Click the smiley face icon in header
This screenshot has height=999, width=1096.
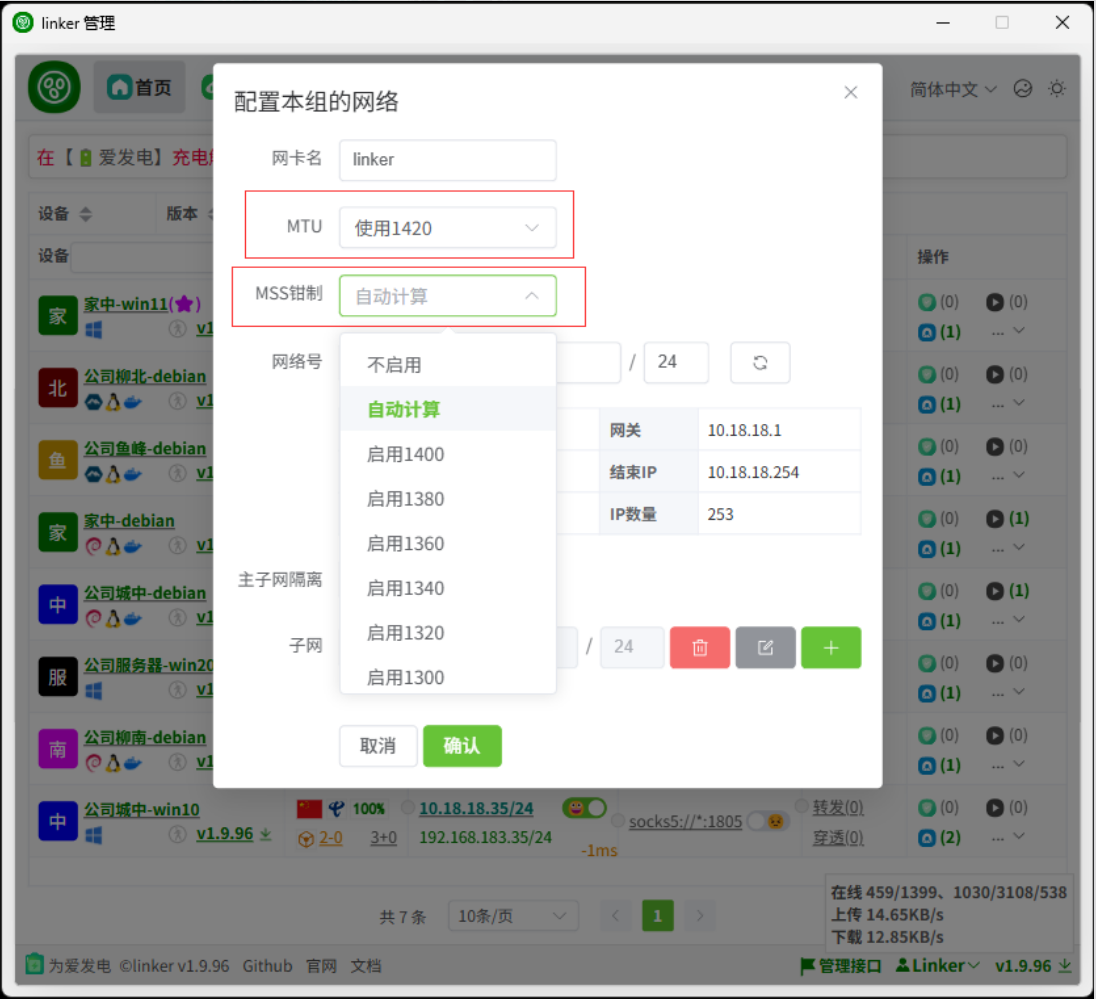tap(1023, 89)
